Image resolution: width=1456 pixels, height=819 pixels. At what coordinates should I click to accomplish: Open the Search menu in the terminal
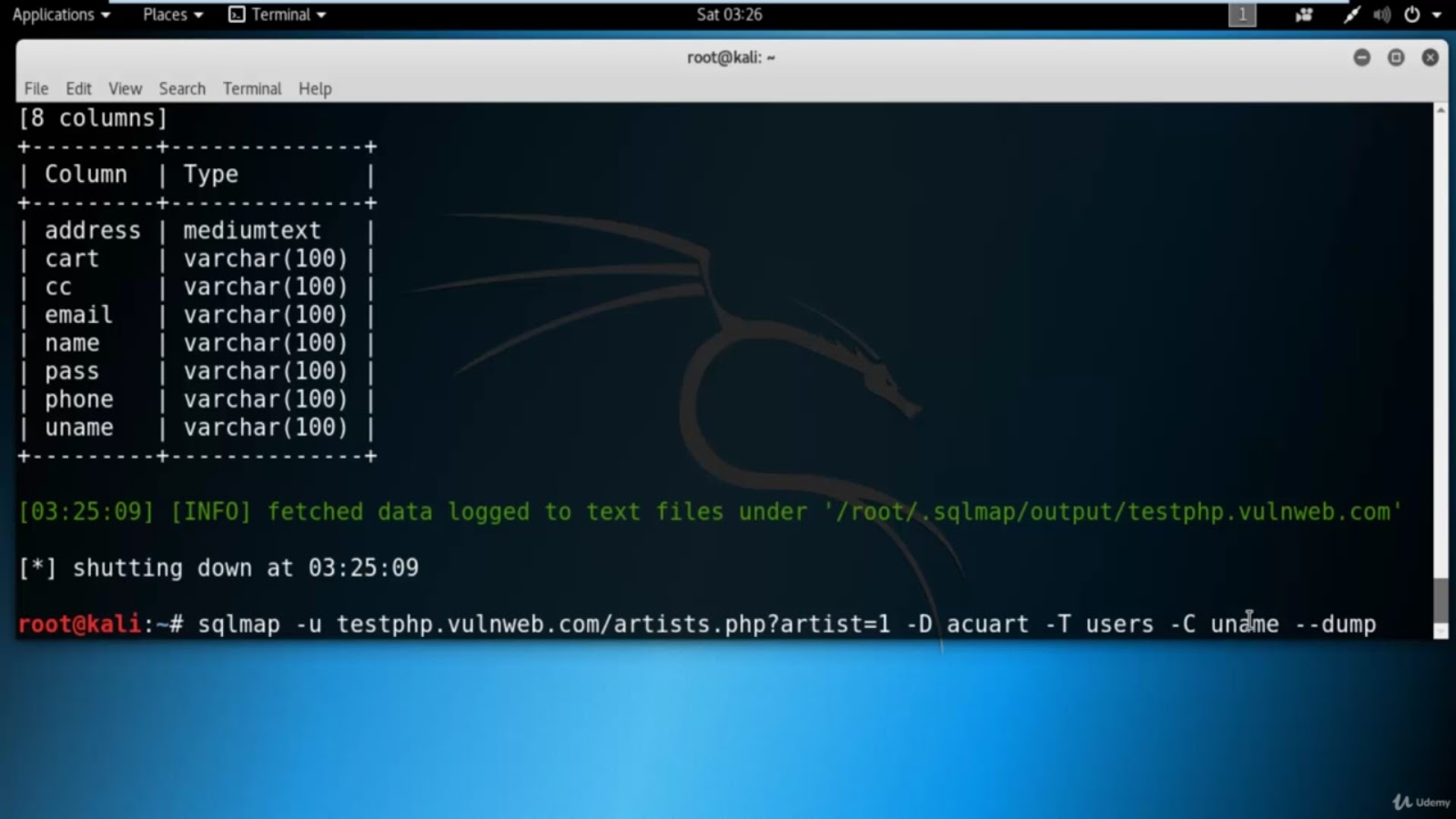[182, 88]
